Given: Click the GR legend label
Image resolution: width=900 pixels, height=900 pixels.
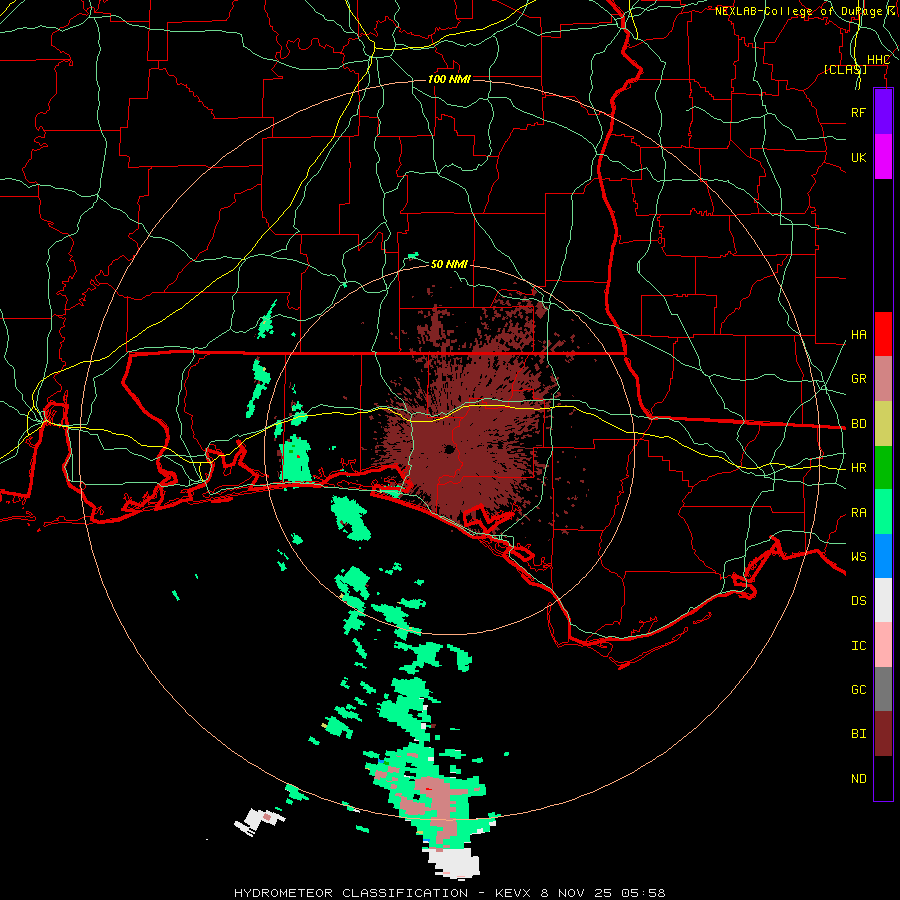Looking at the screenshot, I should 858,379.
